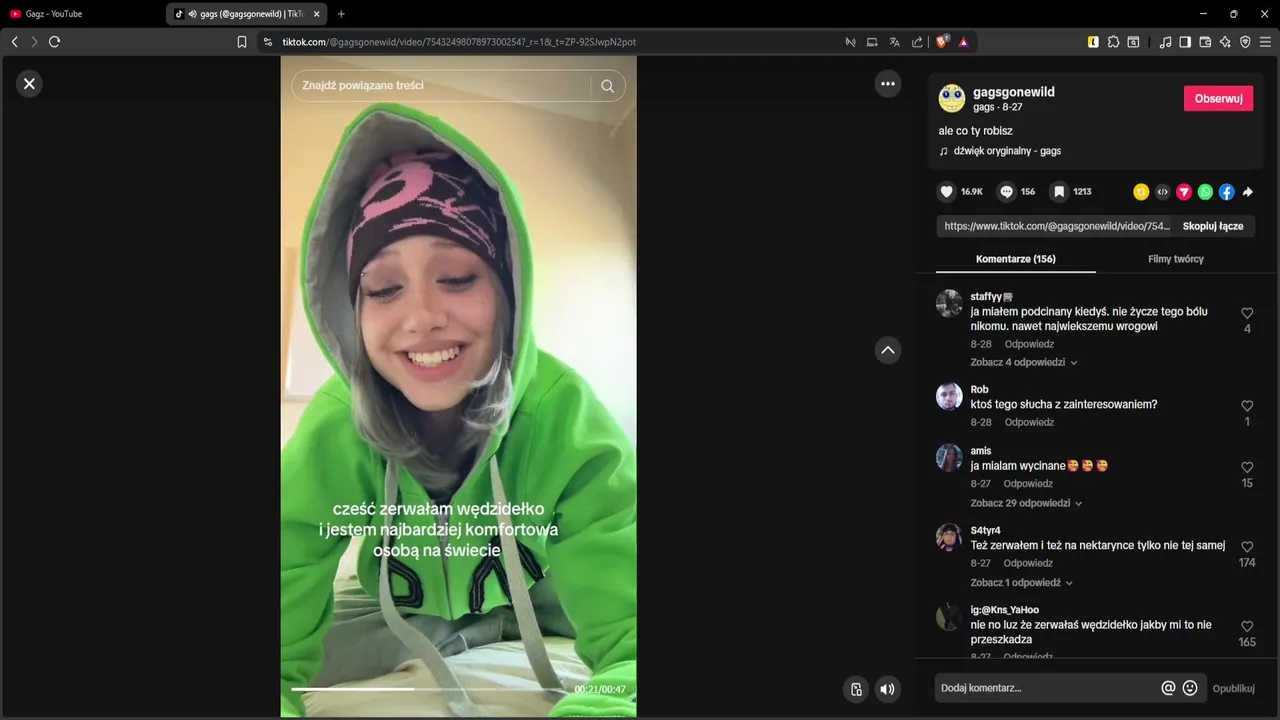Open a new browser tab
Viewport: 1280px width, 720px height.
point(341,14)
